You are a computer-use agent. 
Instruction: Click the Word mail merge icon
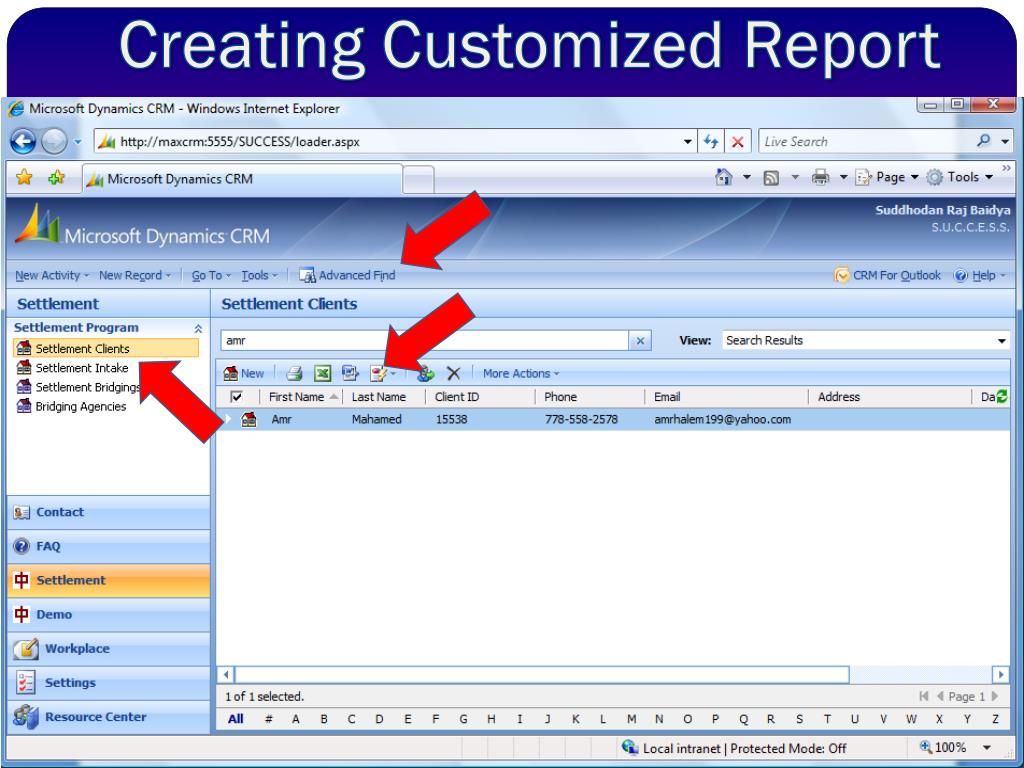click(x=350, y=374)
